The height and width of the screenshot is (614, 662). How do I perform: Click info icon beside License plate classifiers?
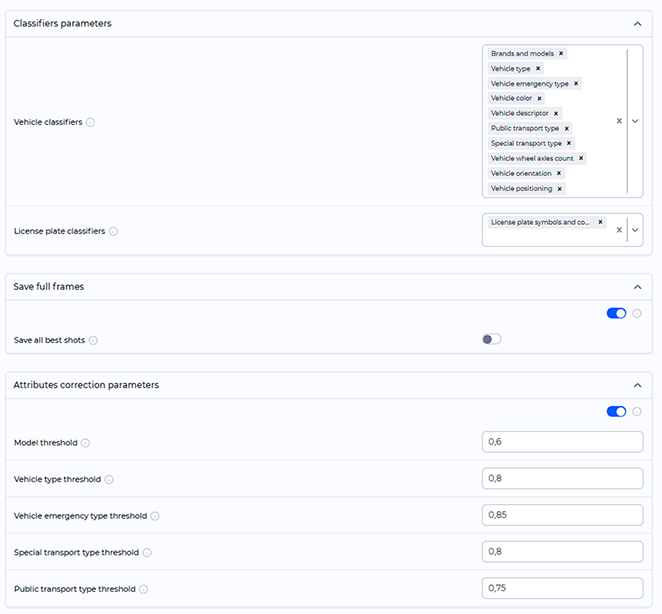[x=113, y=231]
